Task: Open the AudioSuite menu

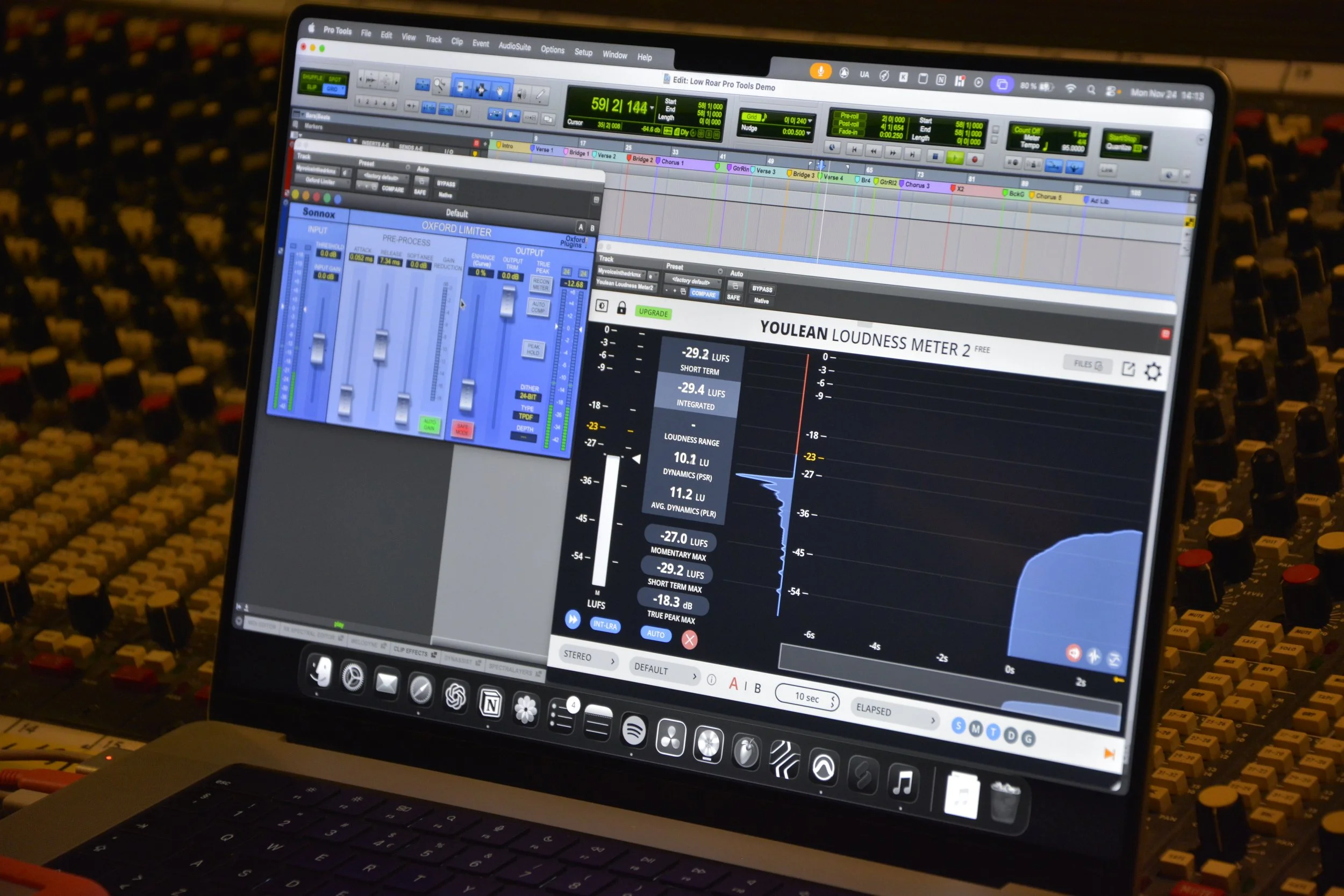Action: (x=514, y=46)
